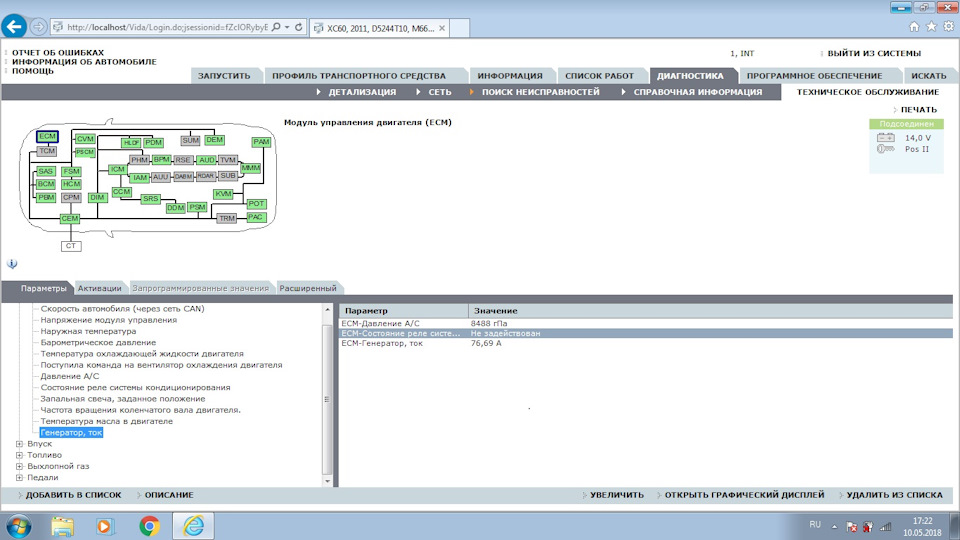
Task: Click the browser address bar URL field
Action: click(x=167, y=28)
